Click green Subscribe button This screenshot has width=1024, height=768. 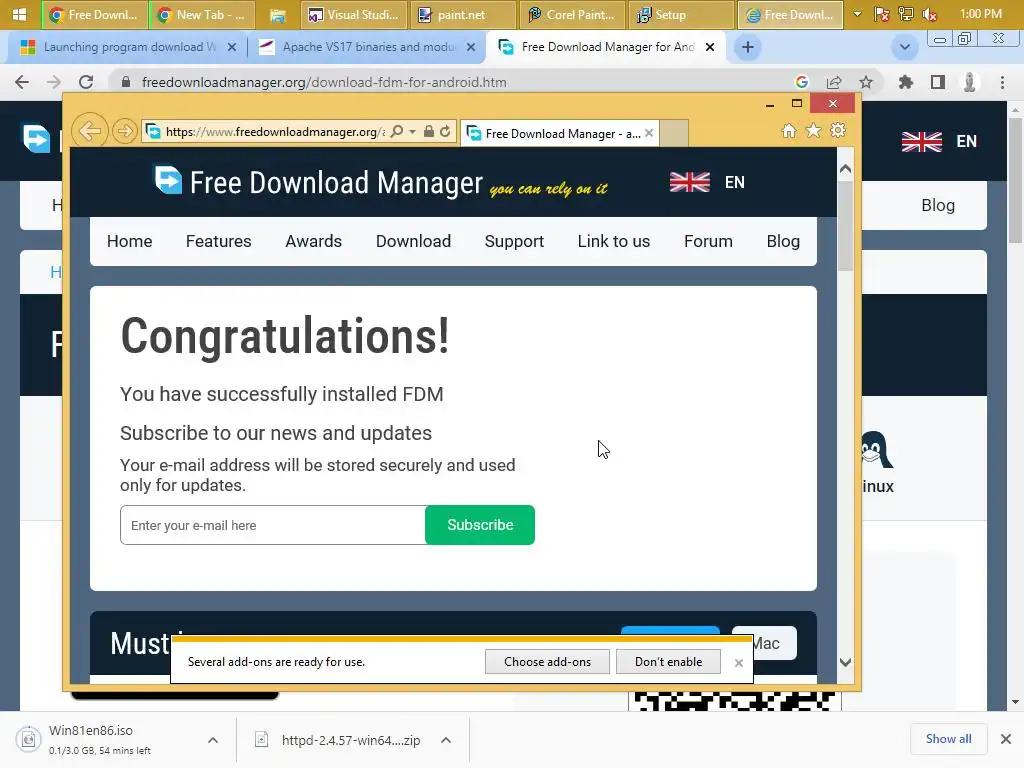(x=480, y=524)
